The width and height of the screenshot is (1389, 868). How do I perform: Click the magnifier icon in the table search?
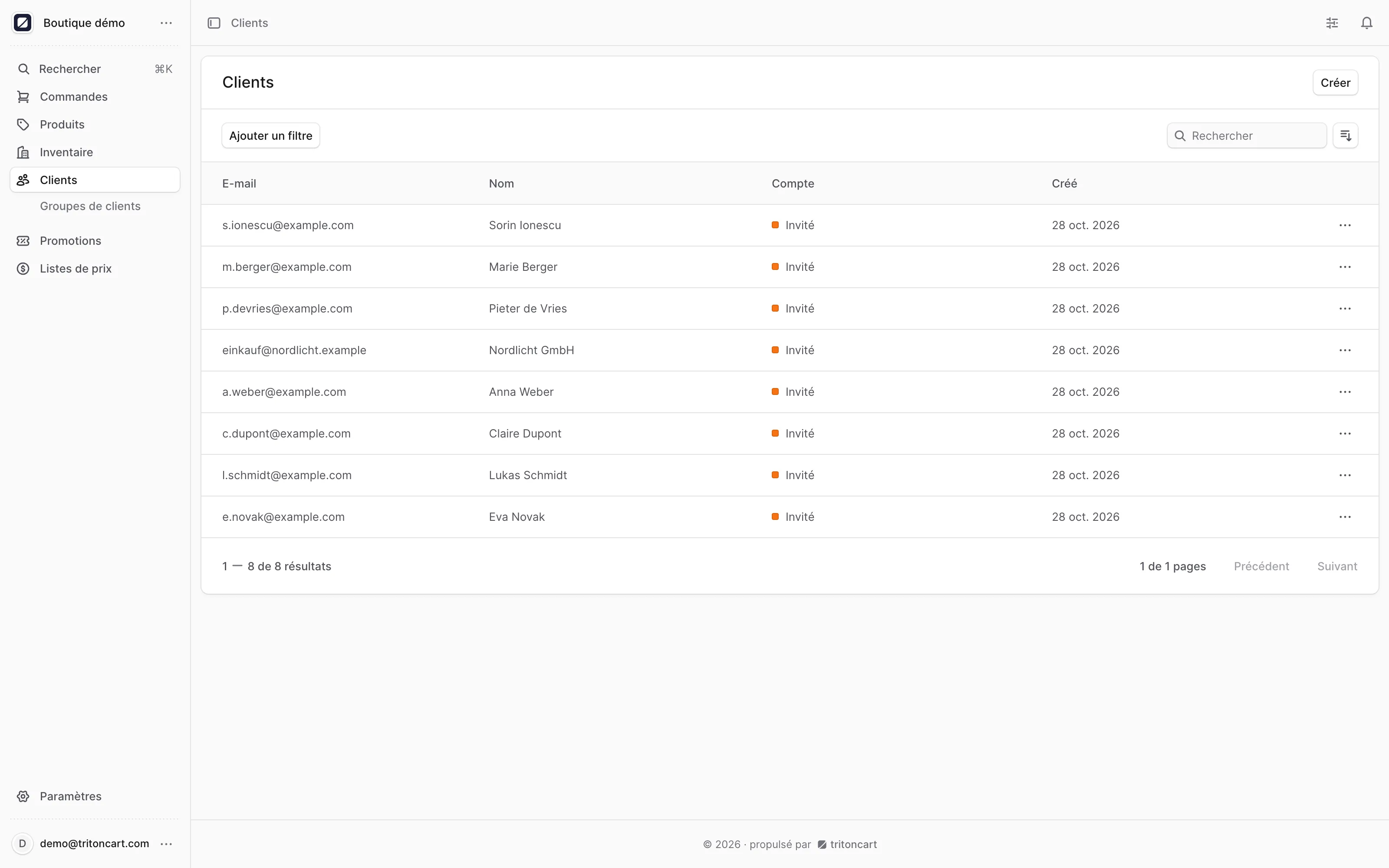tap(1180, 135)
